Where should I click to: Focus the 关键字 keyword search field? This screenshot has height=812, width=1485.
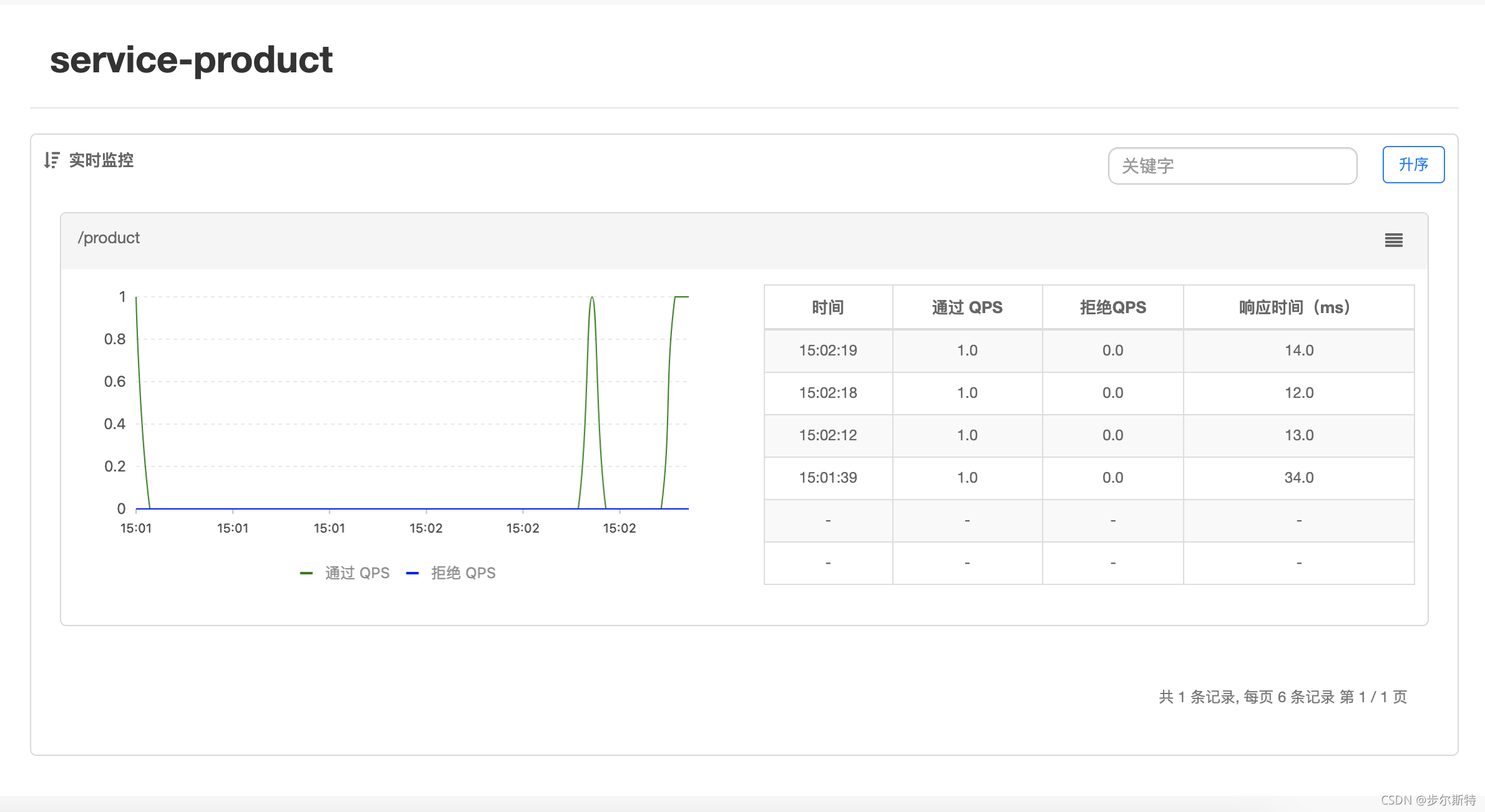point(1232,166)
